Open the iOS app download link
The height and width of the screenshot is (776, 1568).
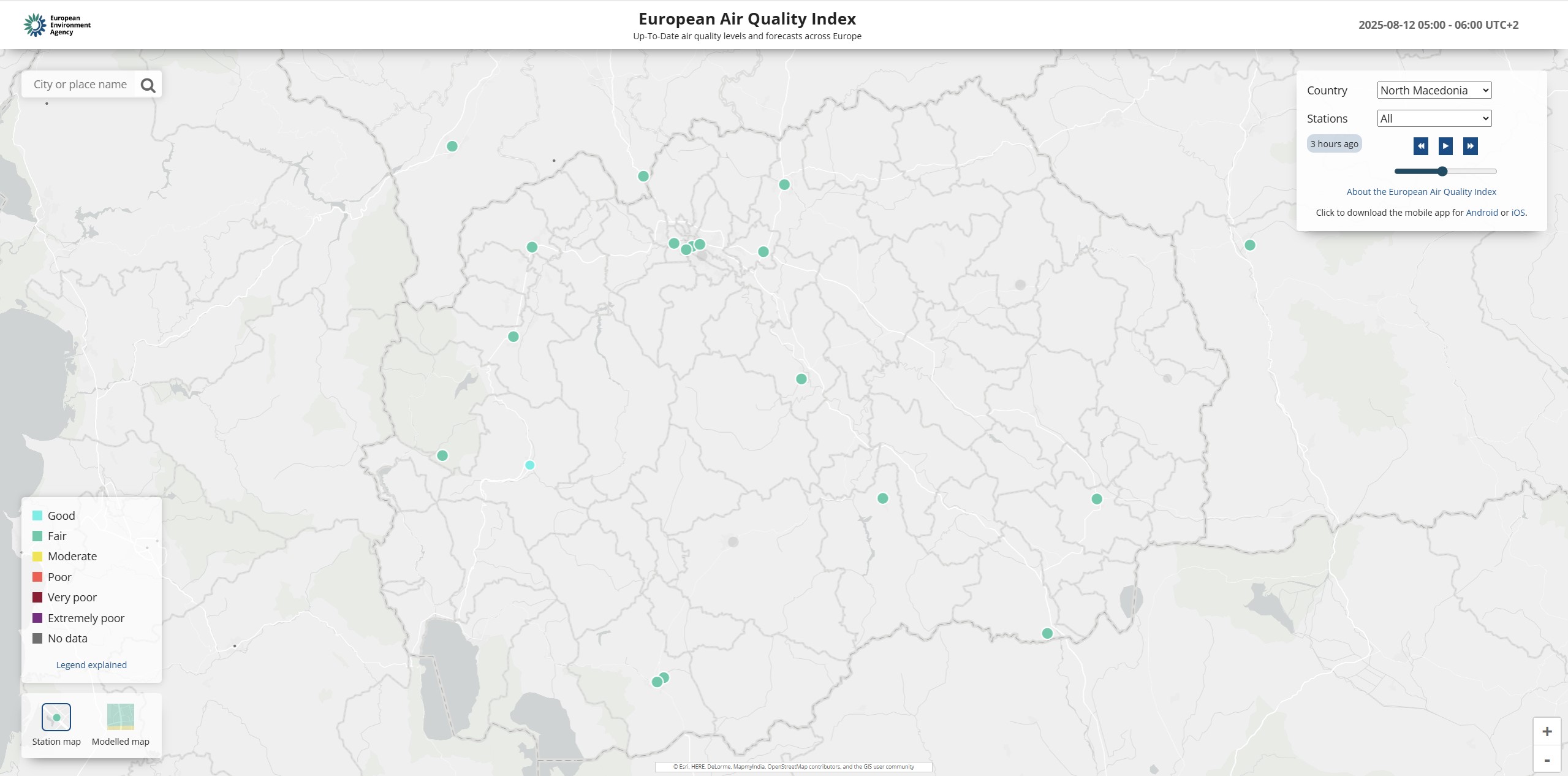tap(1517, 213)
